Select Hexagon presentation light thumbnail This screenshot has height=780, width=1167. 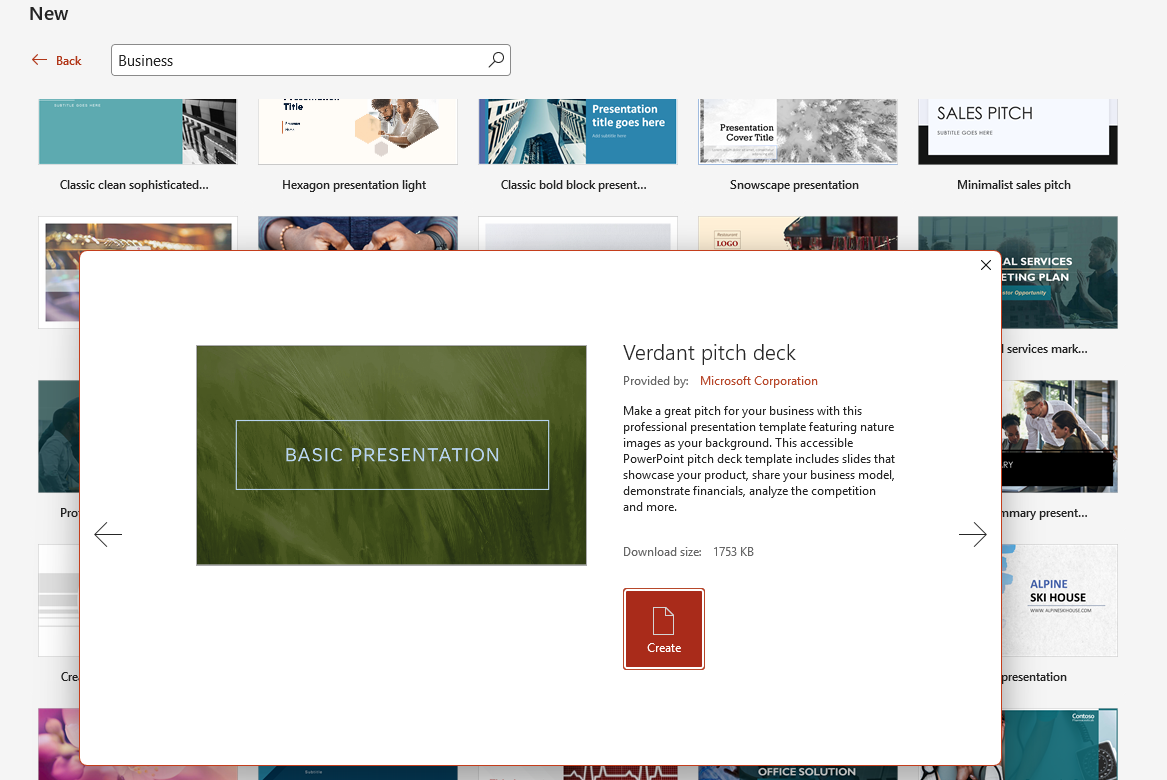coord(358,131)
